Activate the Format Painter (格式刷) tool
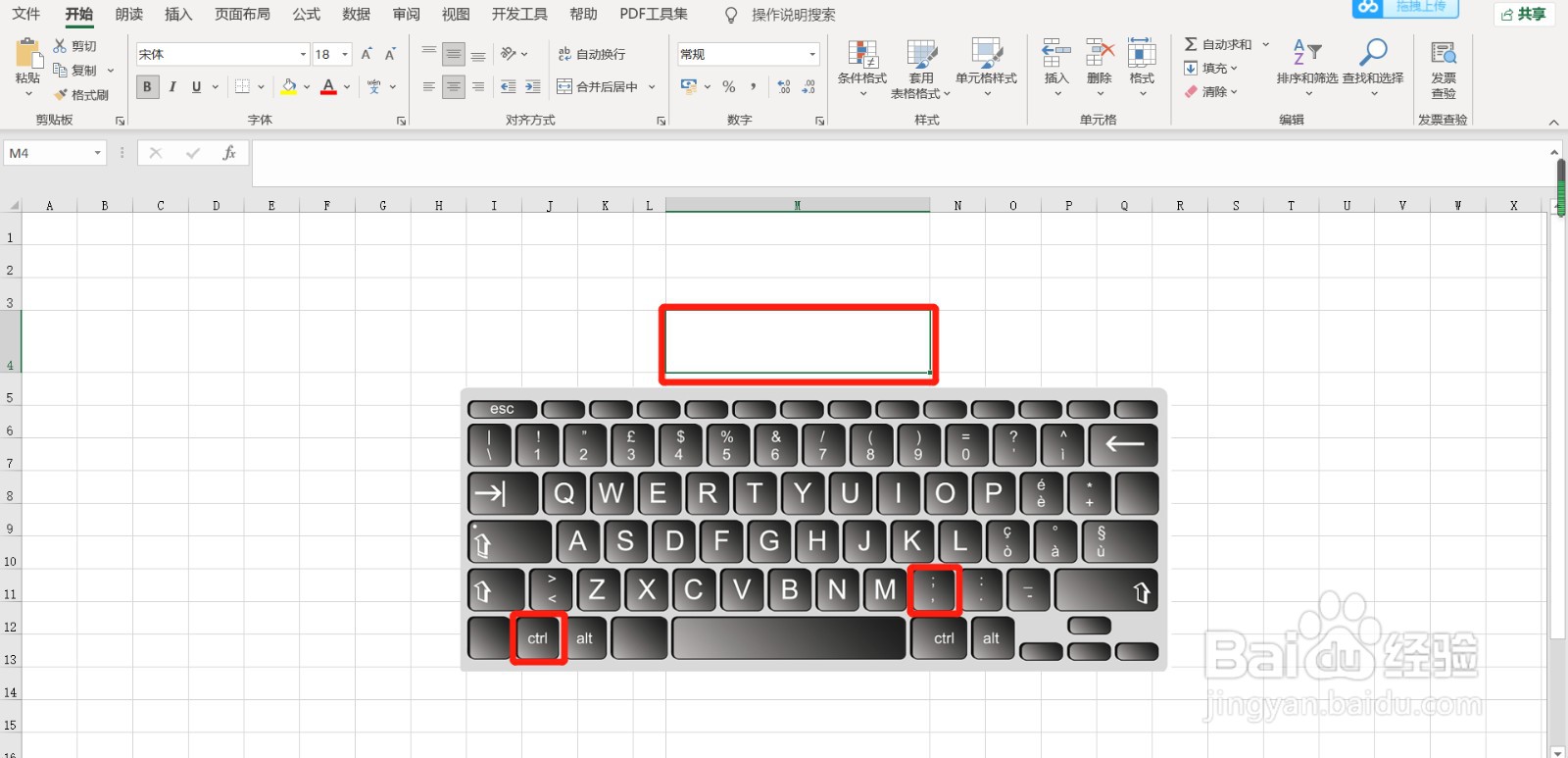Viewport: 1568px width, 758px height. pos(80,95)
